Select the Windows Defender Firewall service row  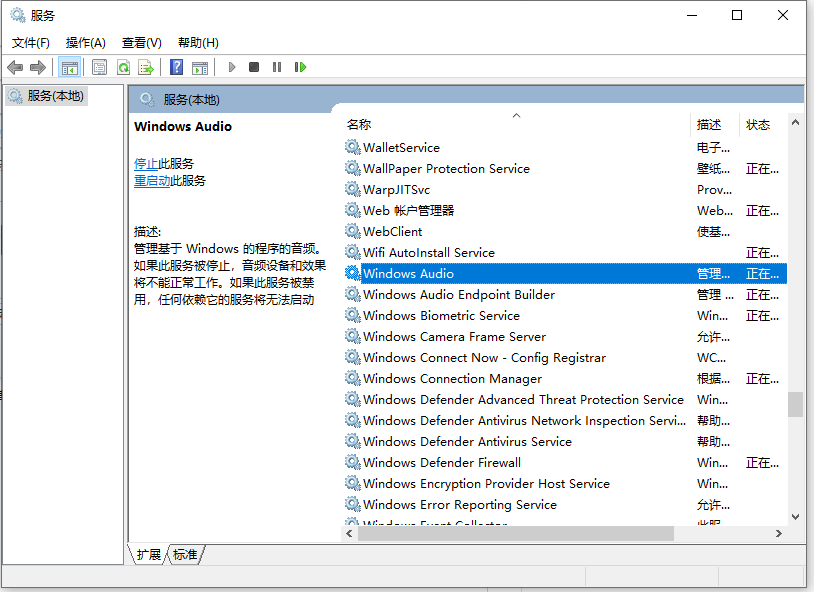click(x=441, y=463)
